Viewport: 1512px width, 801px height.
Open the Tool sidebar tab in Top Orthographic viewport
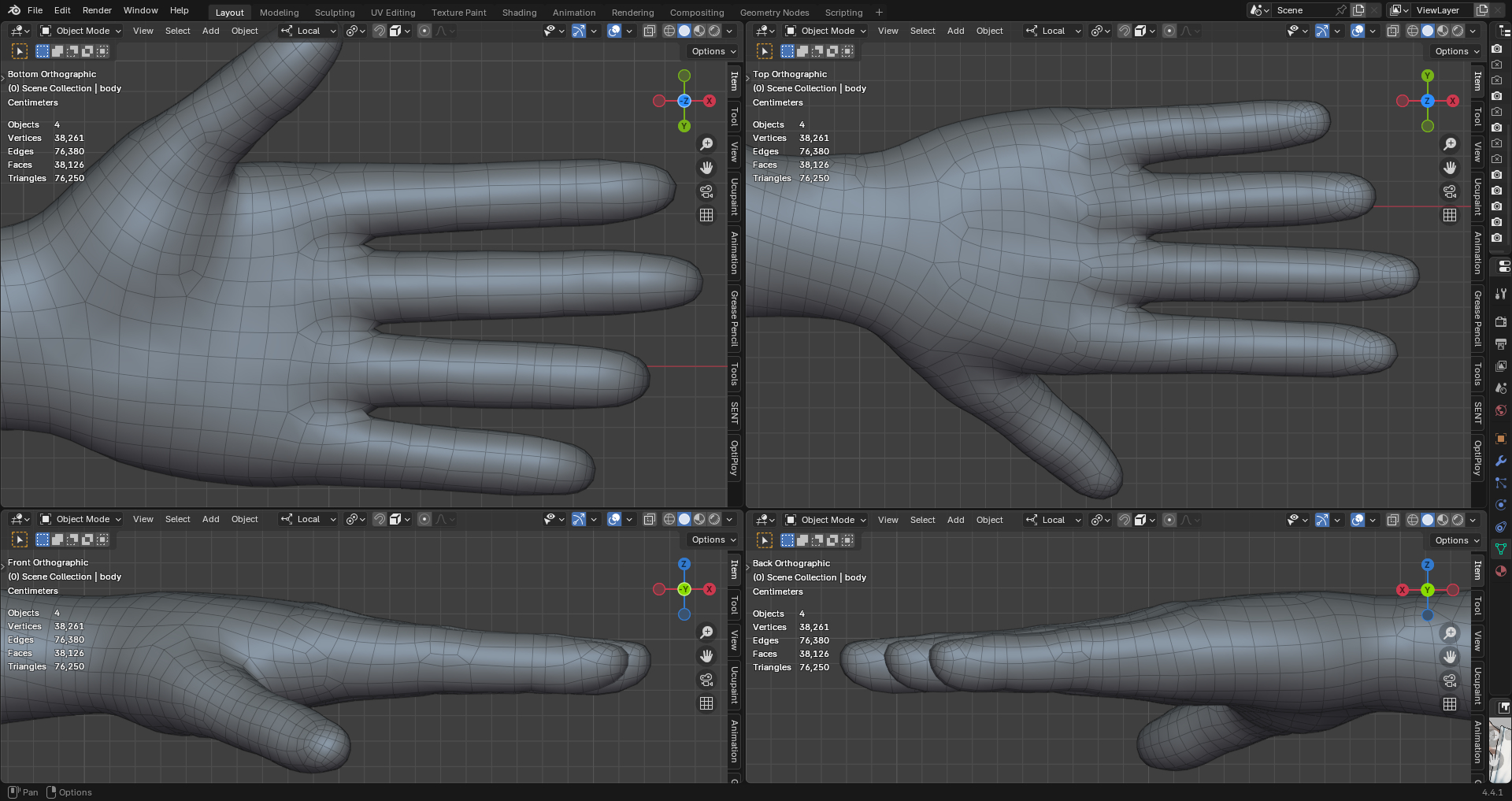(x=1478, y=117)
